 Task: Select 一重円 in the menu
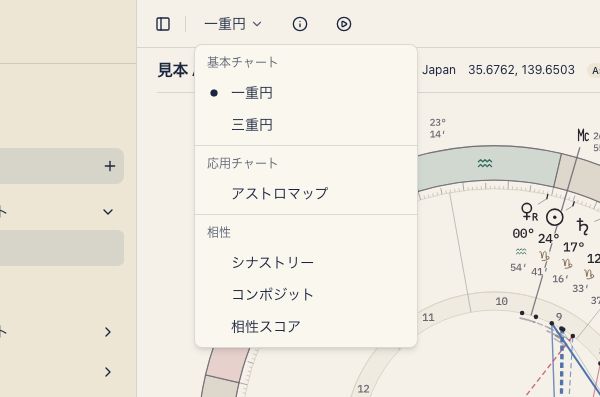(306, 93)
